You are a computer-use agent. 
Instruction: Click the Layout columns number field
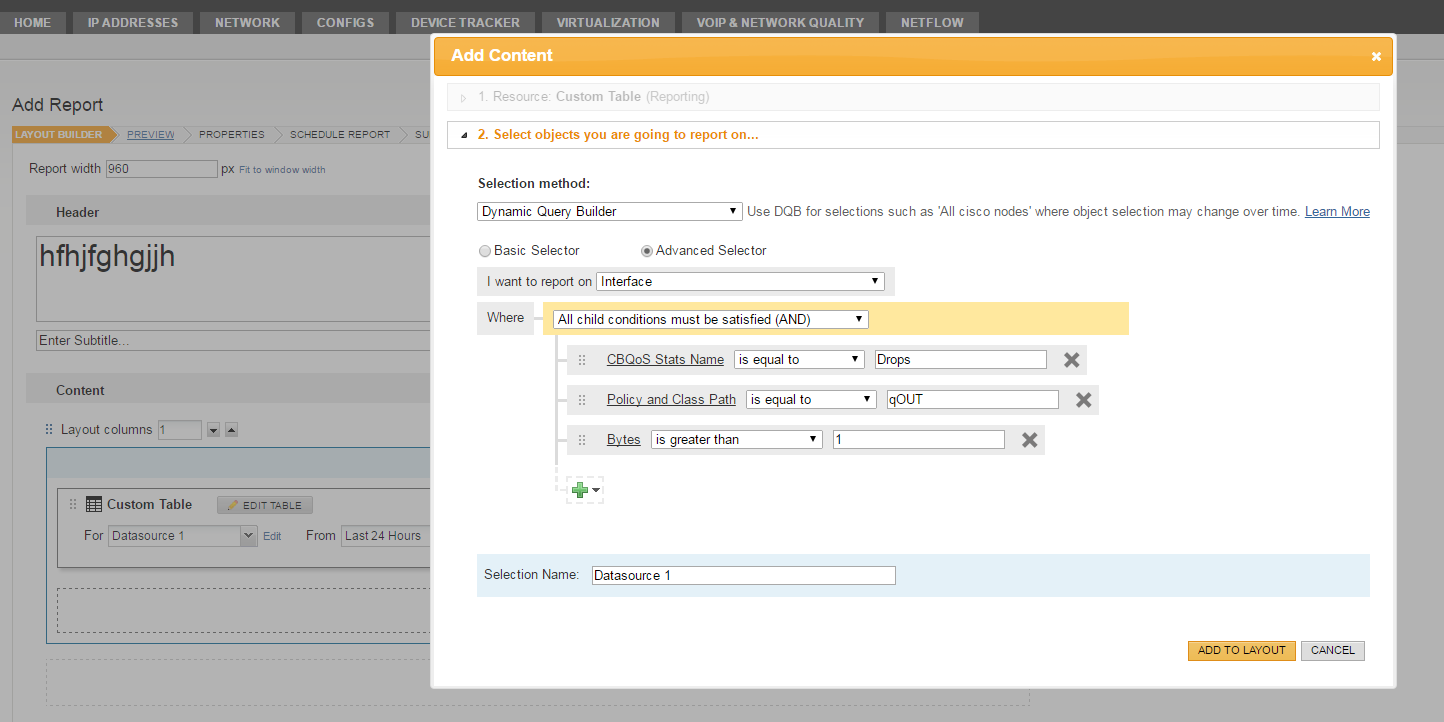coord(180,430)
